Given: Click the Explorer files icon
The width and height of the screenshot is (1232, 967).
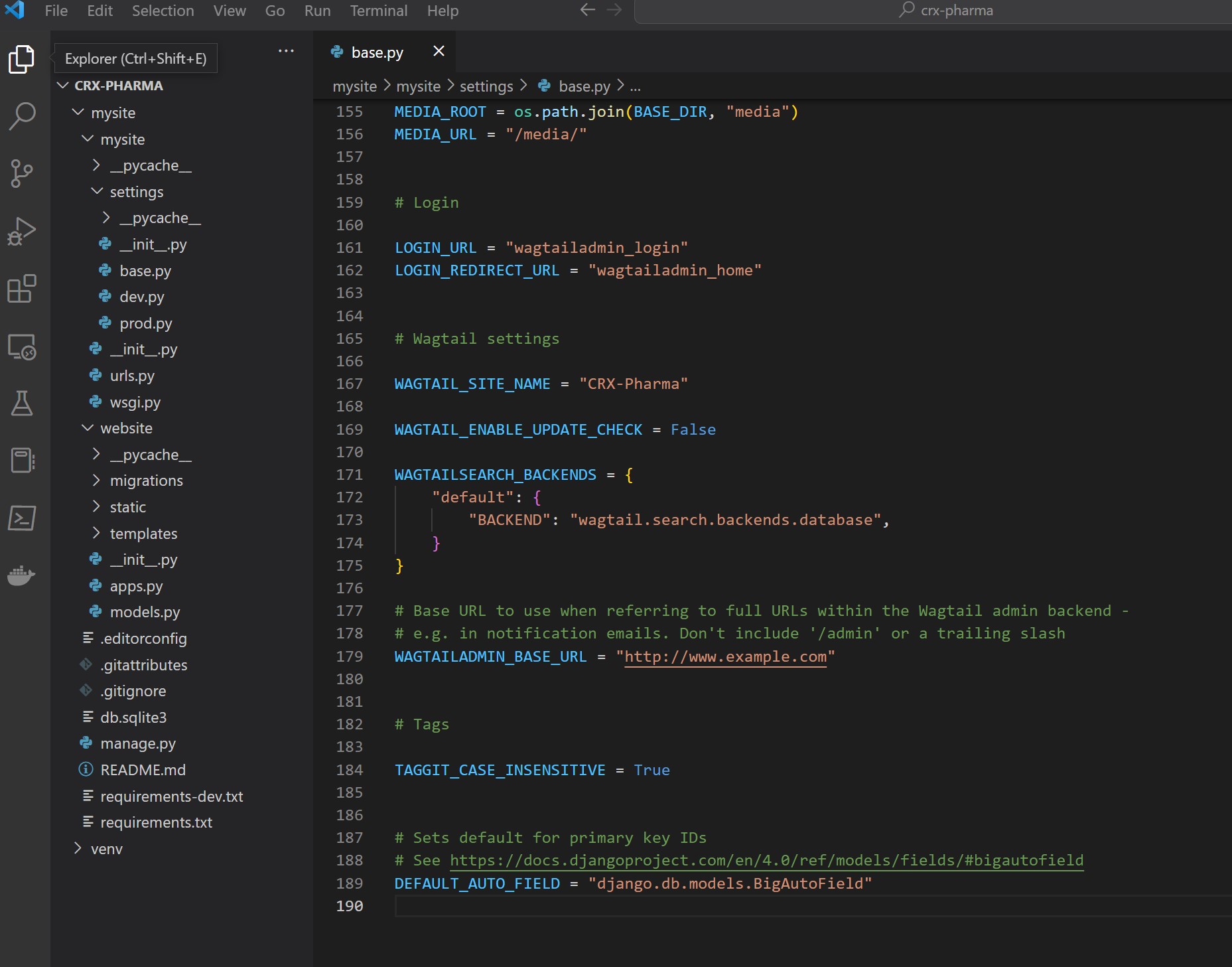Looking at the screenshot, I should [x=22, y=60].
